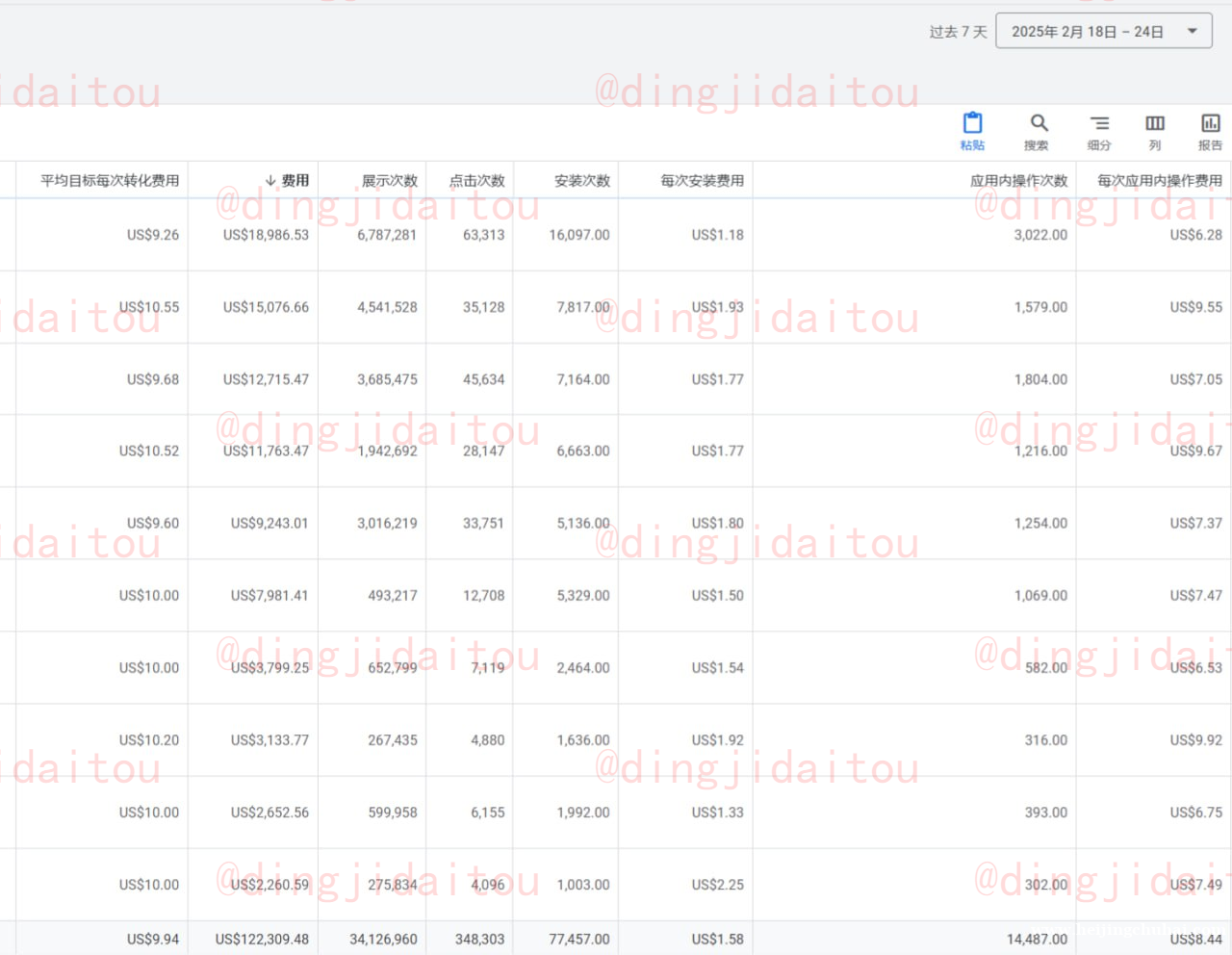The width and height of the screenshot is (1232, 955).
Task: Click the sort arrow beside 费用 header
Action: 271,180
